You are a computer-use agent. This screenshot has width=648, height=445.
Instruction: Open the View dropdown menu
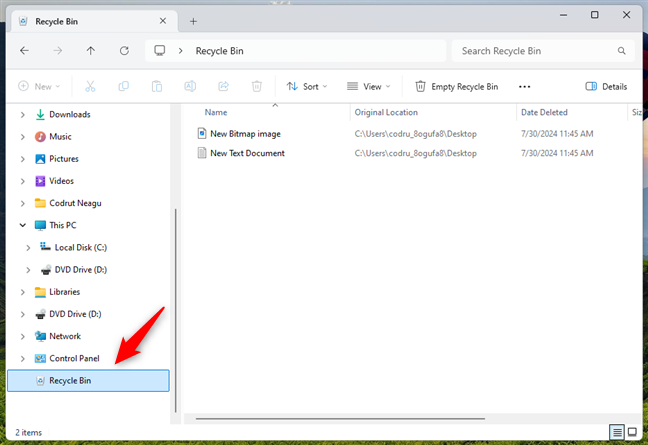pyautogui.click(x=368, y=86)
